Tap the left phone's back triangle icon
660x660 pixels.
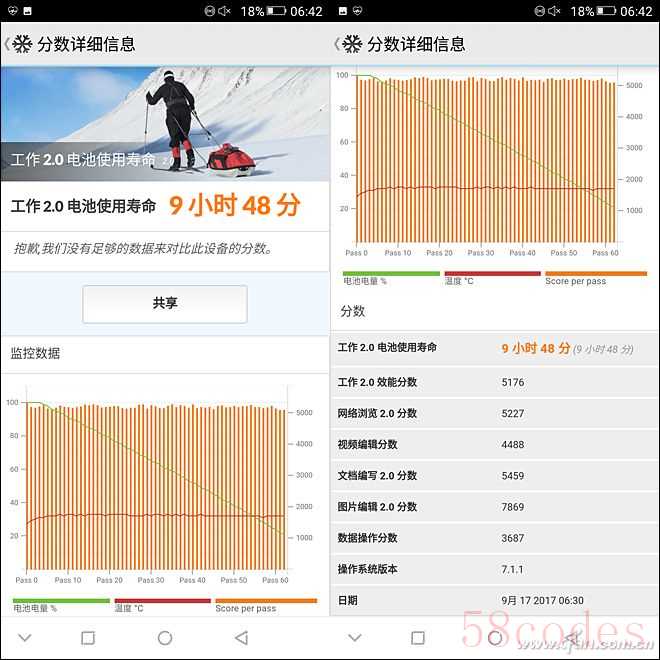pyautogui.click(x=242, y=638)
